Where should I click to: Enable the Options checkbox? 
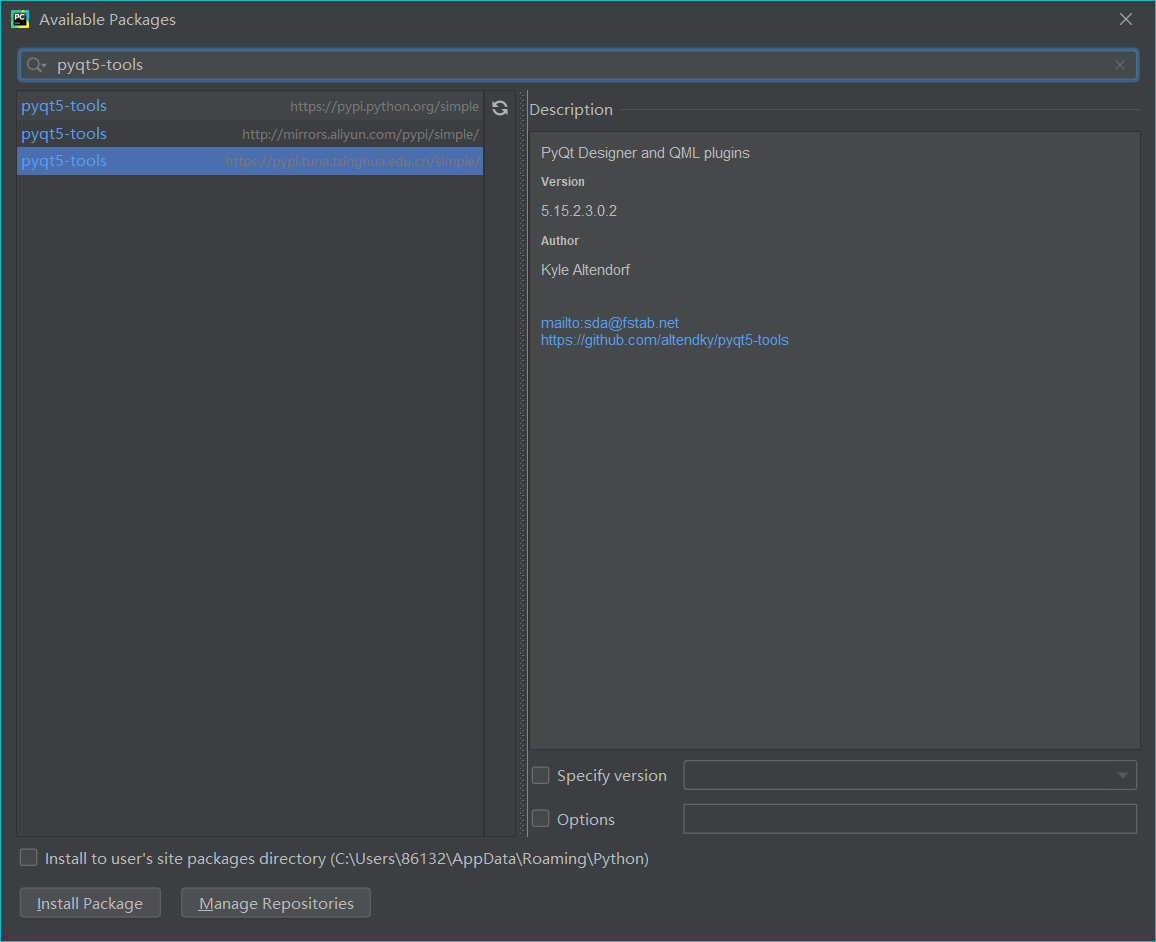click(540, 819)
